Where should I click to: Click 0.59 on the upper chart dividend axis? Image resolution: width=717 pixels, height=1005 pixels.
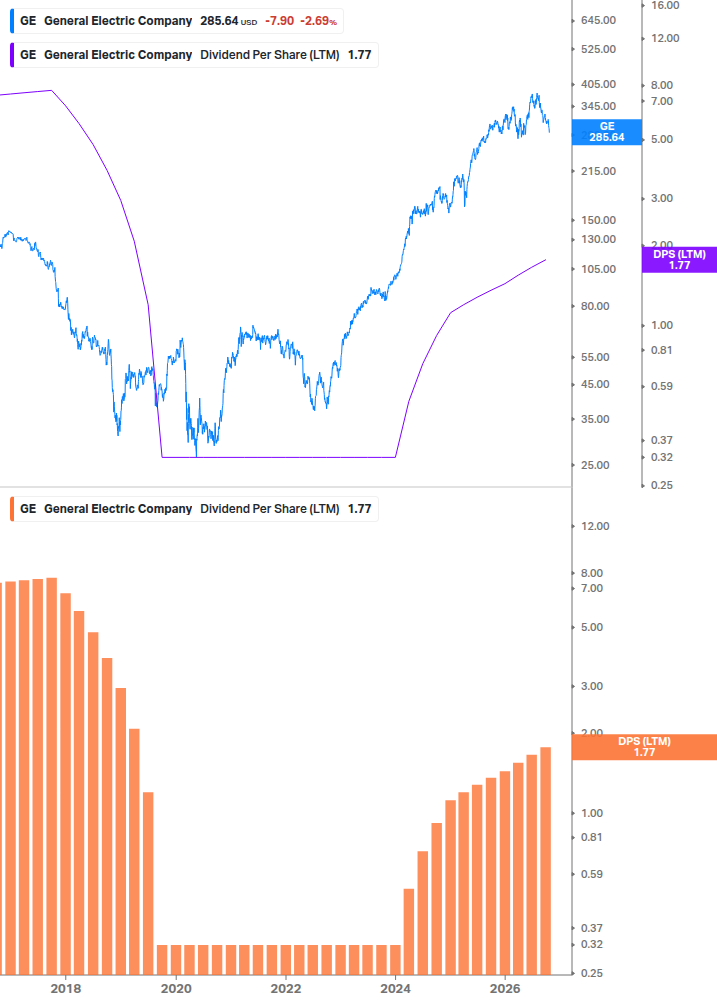[662, 386]
